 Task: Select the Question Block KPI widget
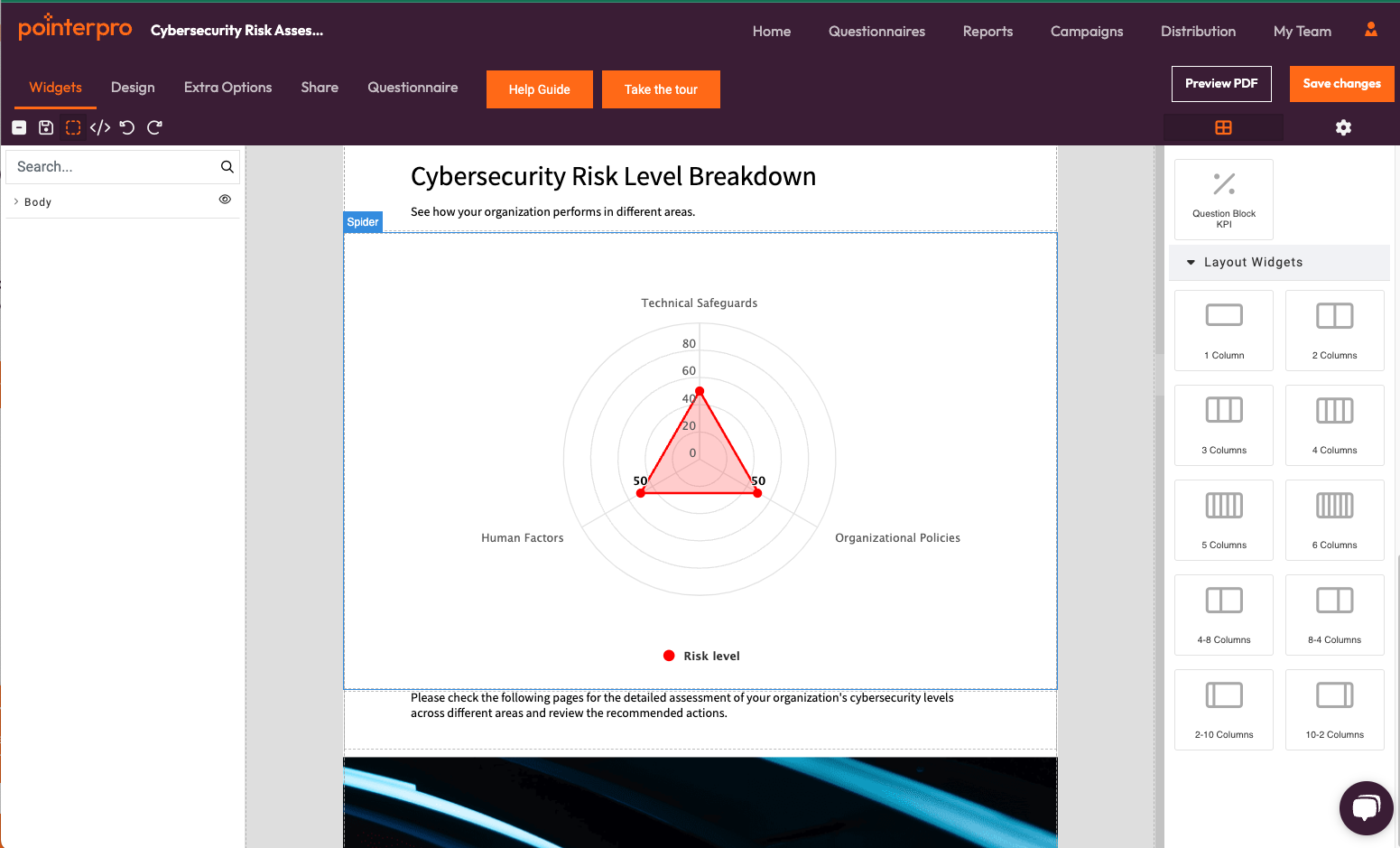tap(1224, 200)
